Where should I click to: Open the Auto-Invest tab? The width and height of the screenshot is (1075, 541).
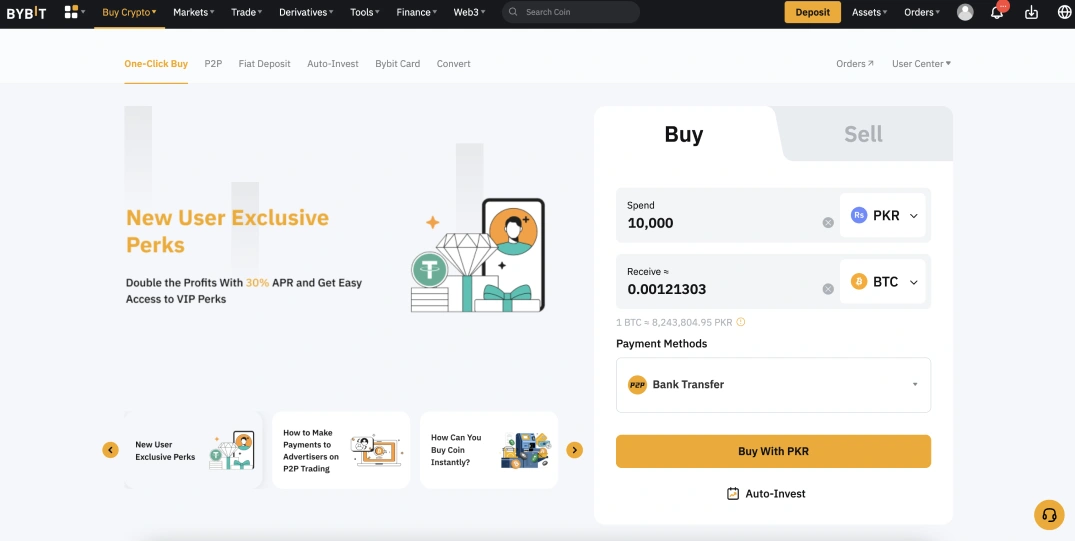pos(333,64)
